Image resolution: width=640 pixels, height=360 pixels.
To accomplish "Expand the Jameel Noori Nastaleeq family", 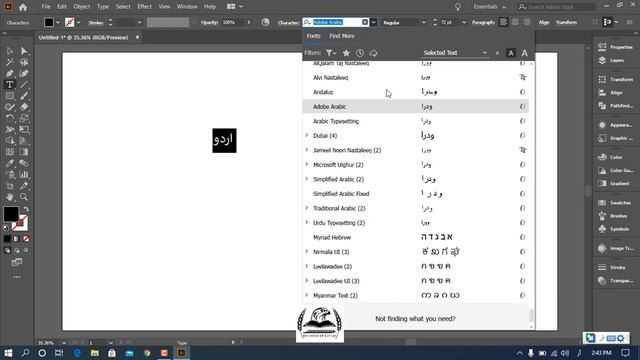I will (307, 150).
